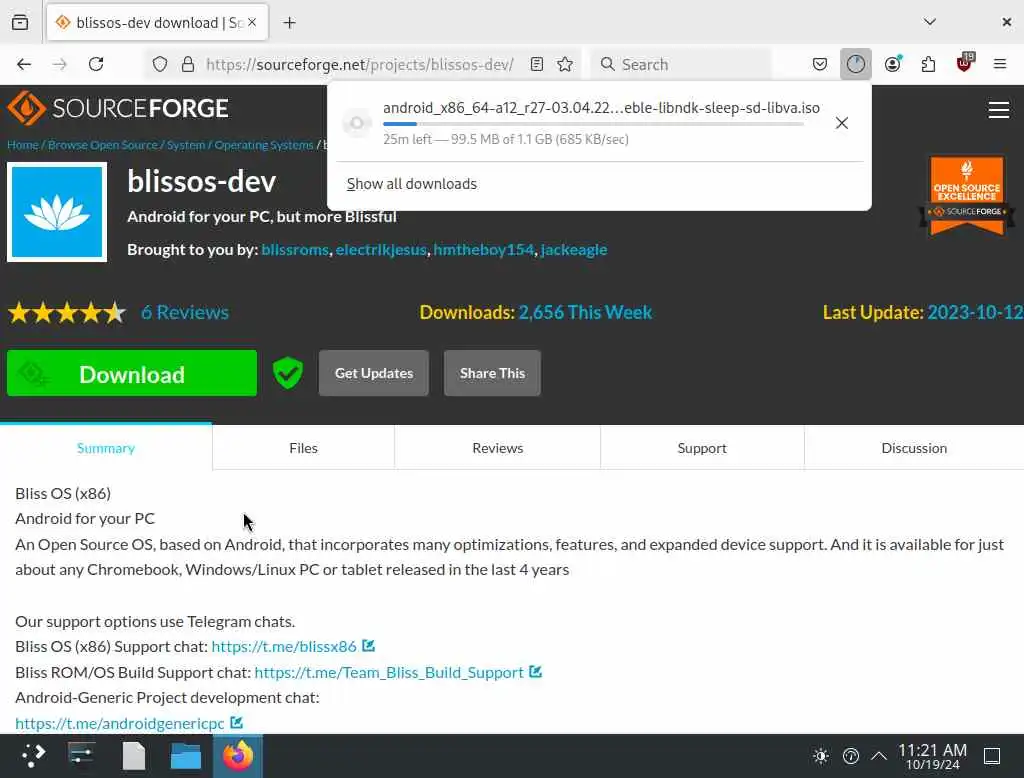This screenshot has width=1024, height=778.
Task: Click the forward navigation arrow
Action: click(59, 64)
